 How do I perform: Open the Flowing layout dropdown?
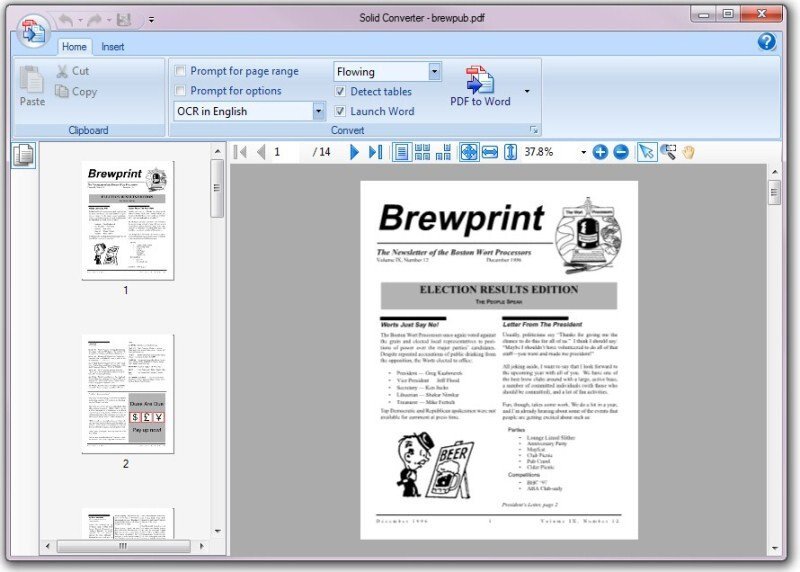click(x=434, y=72)
